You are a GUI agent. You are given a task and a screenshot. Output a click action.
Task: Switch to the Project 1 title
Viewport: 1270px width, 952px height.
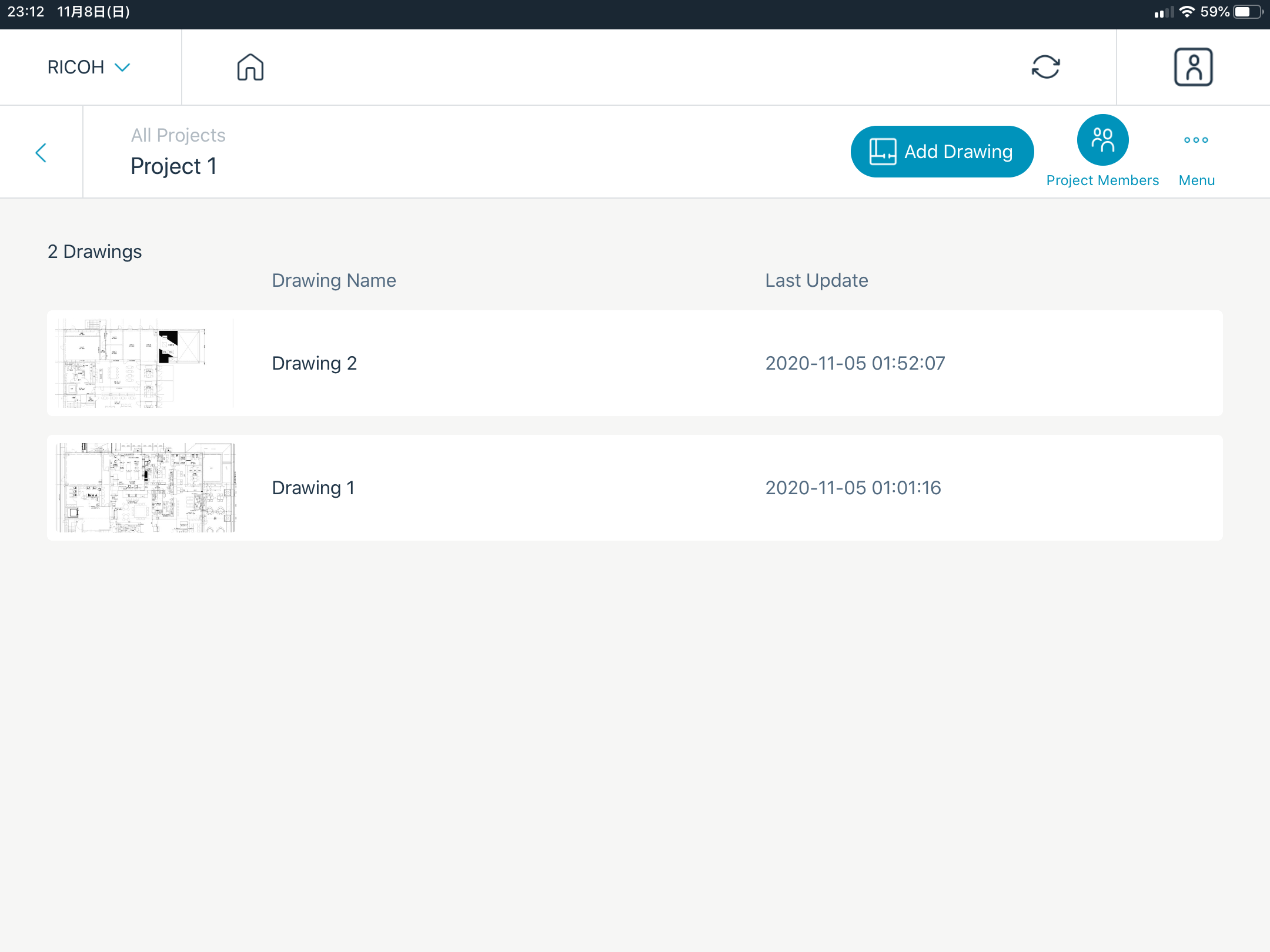pos(174,166)
